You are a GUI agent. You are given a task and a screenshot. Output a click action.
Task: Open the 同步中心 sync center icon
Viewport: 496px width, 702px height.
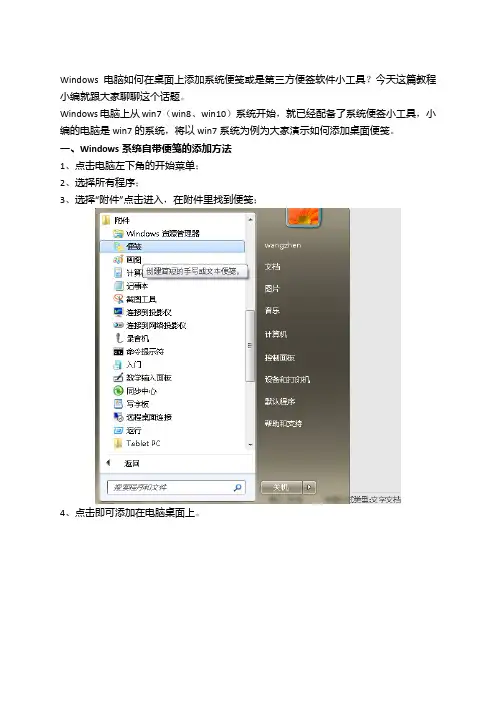coord(118,391)
